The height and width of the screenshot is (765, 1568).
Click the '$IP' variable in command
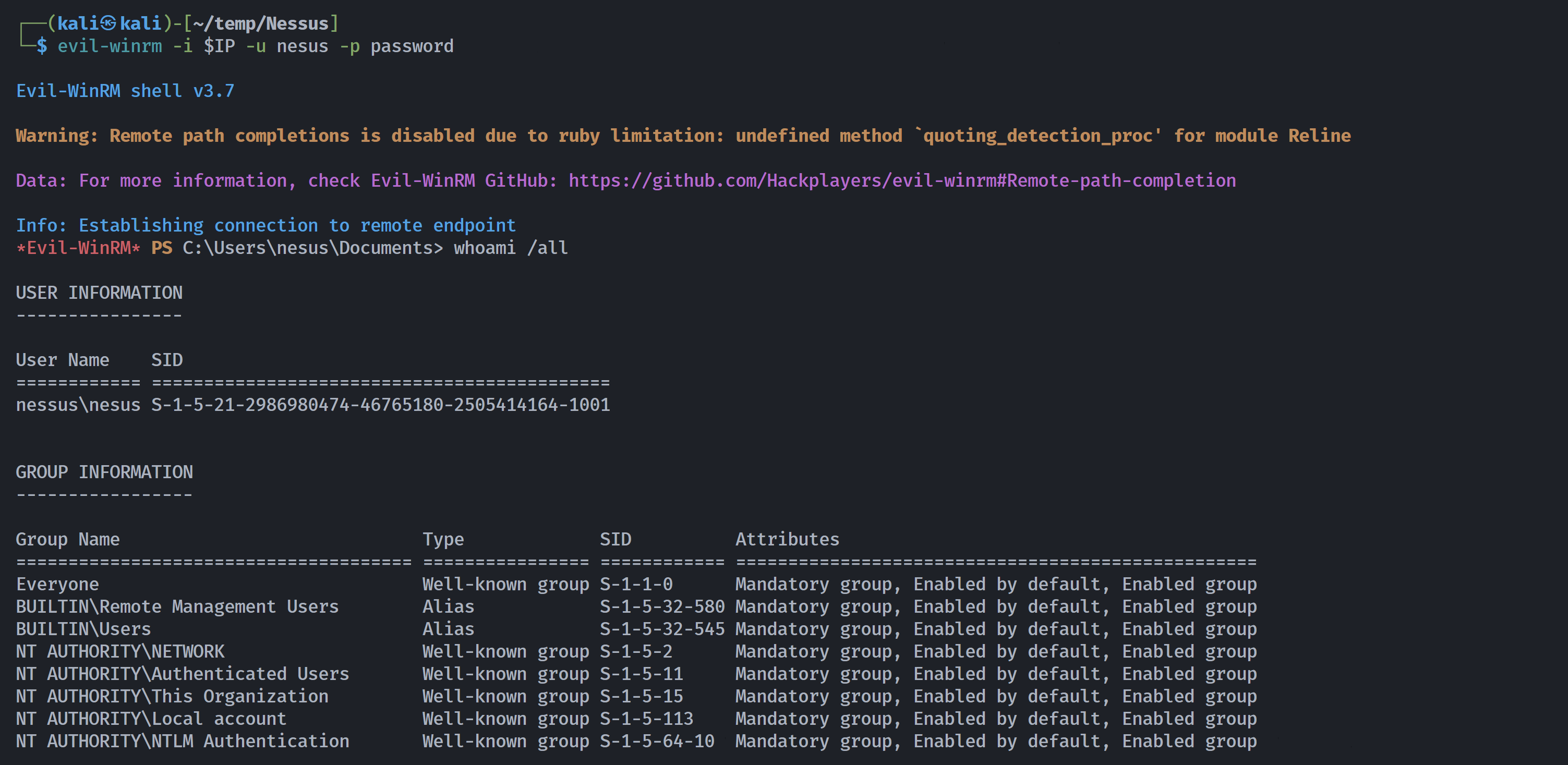[x=219, y=46]
